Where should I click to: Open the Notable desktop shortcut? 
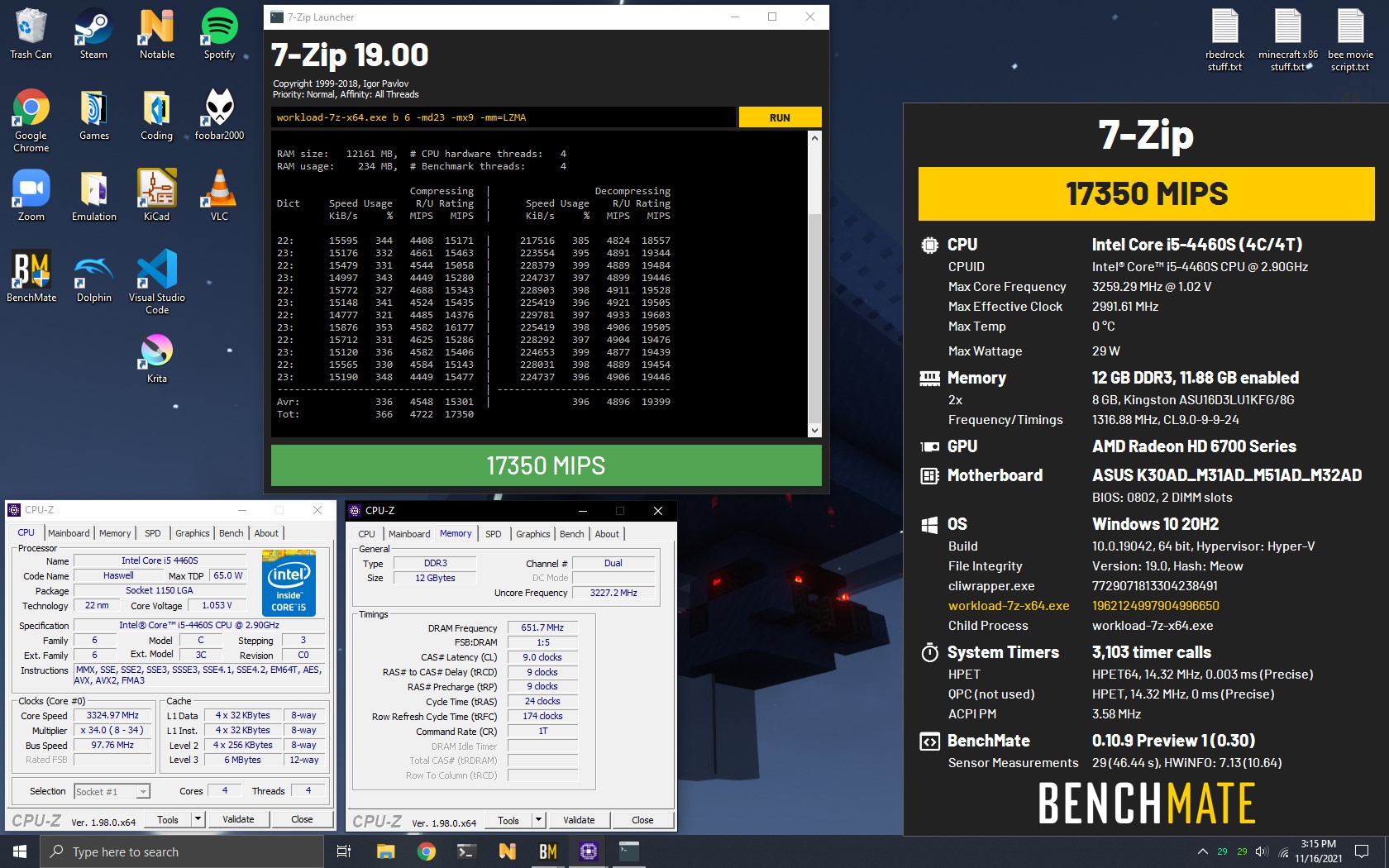pyautogui.click(x=156, y=33)
